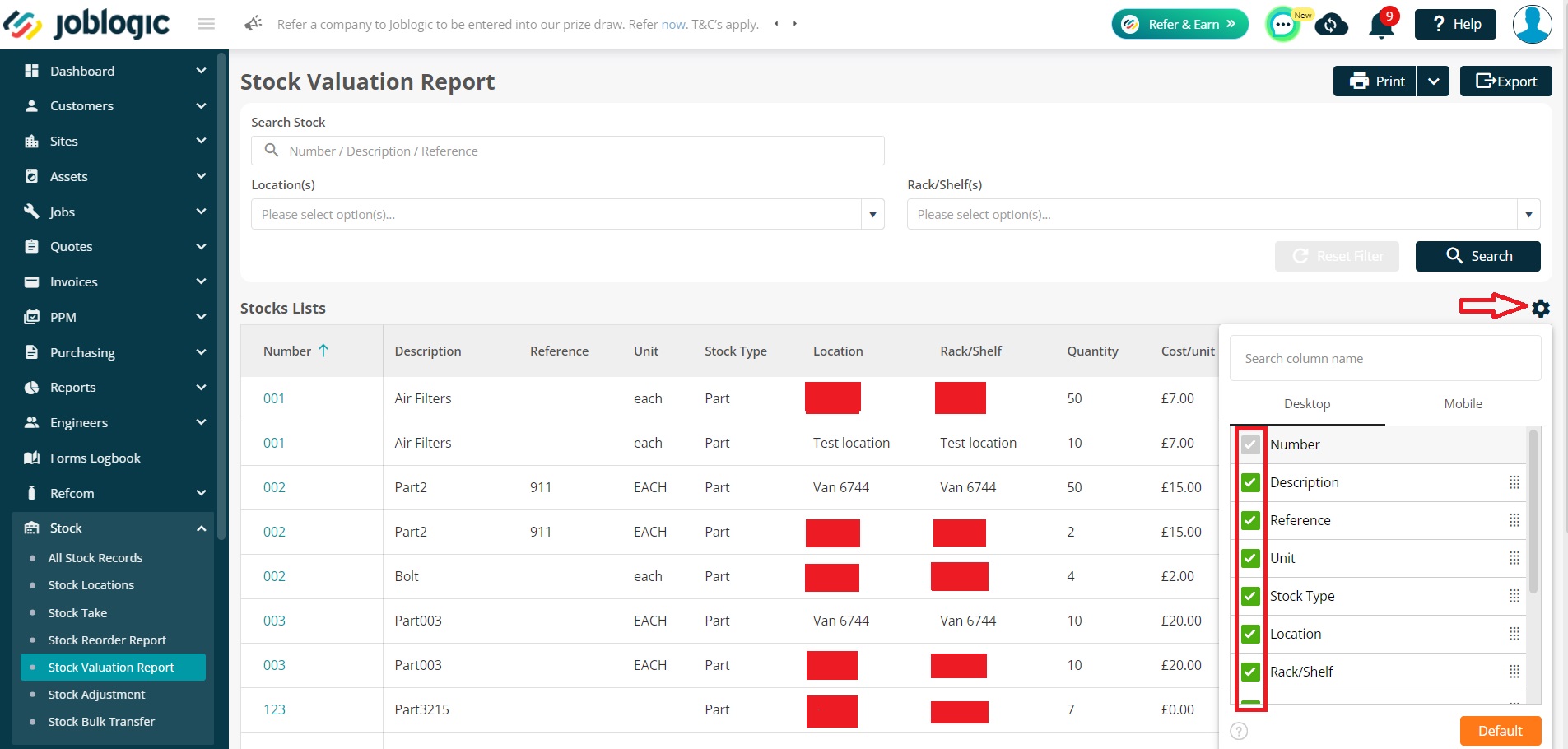Open the Help button
Image resolution: width=1568 pixels, height=749 pixels.
[1455, 24]
